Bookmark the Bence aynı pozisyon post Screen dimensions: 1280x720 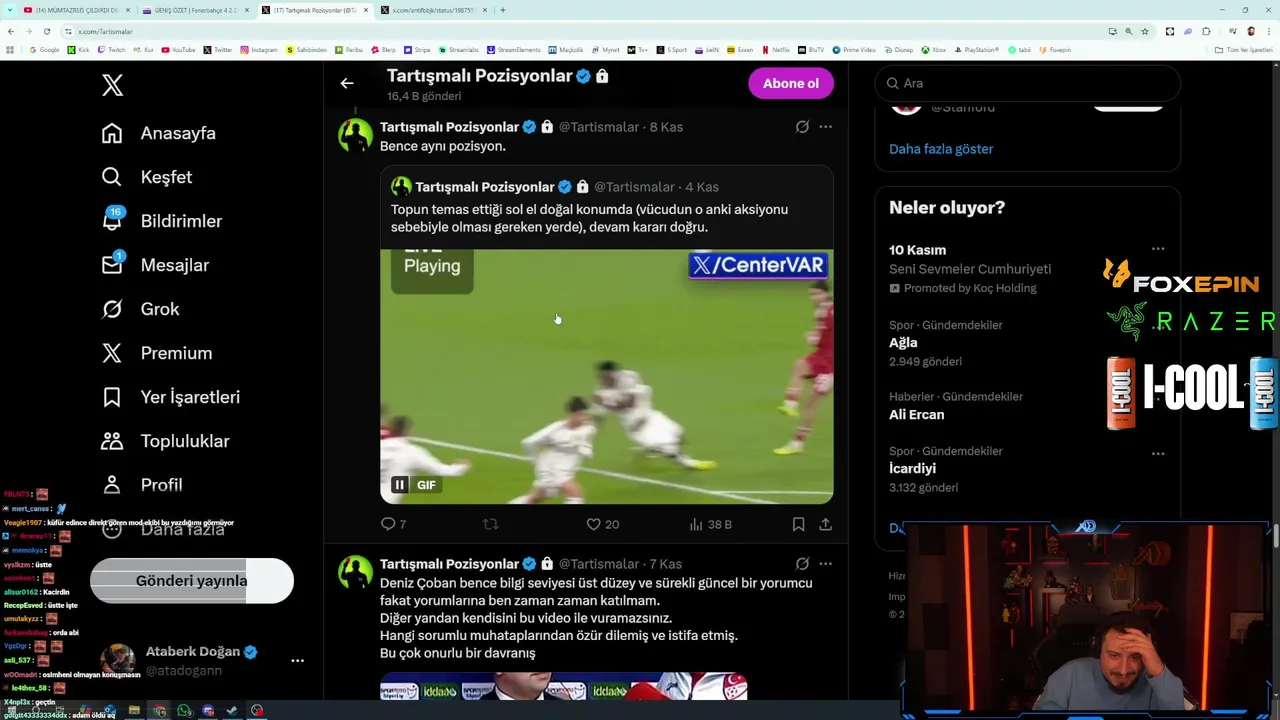click(x=798, y=524)
